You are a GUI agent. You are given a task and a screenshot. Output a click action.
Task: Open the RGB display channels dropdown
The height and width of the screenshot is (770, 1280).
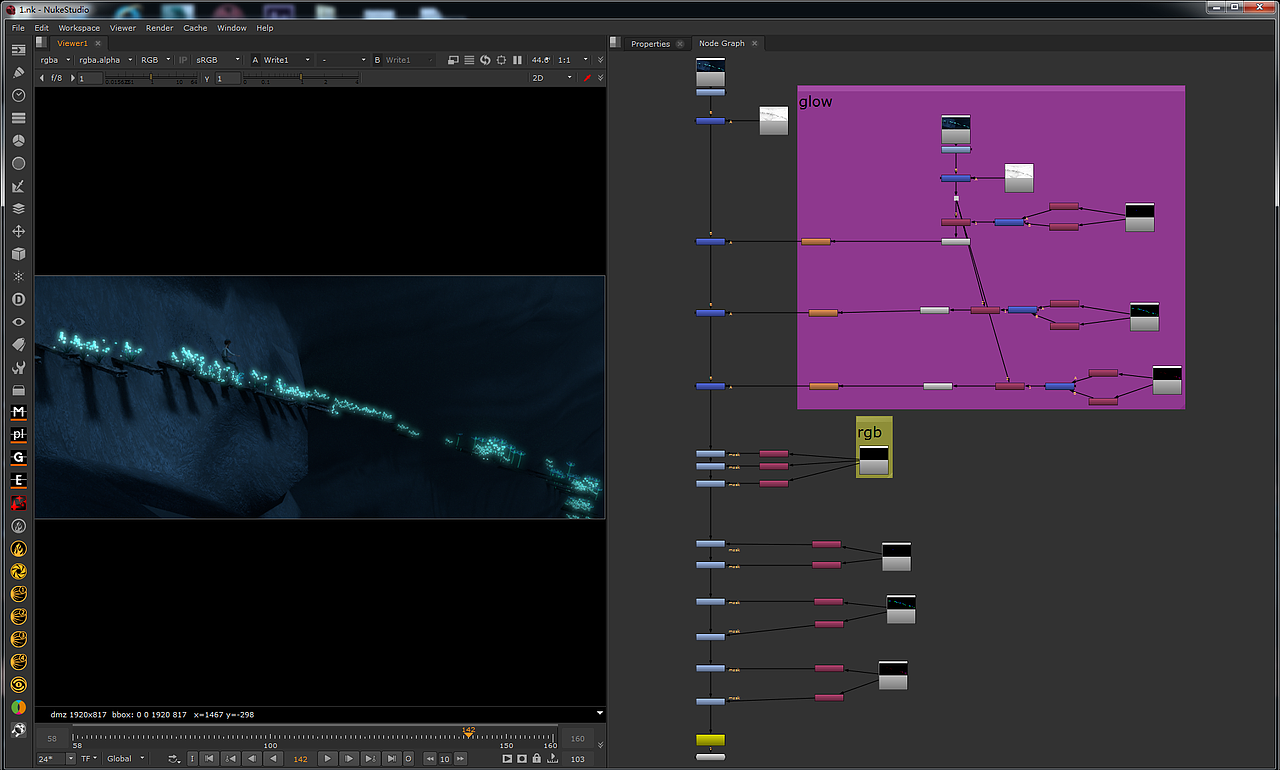[x=155, y=60]
